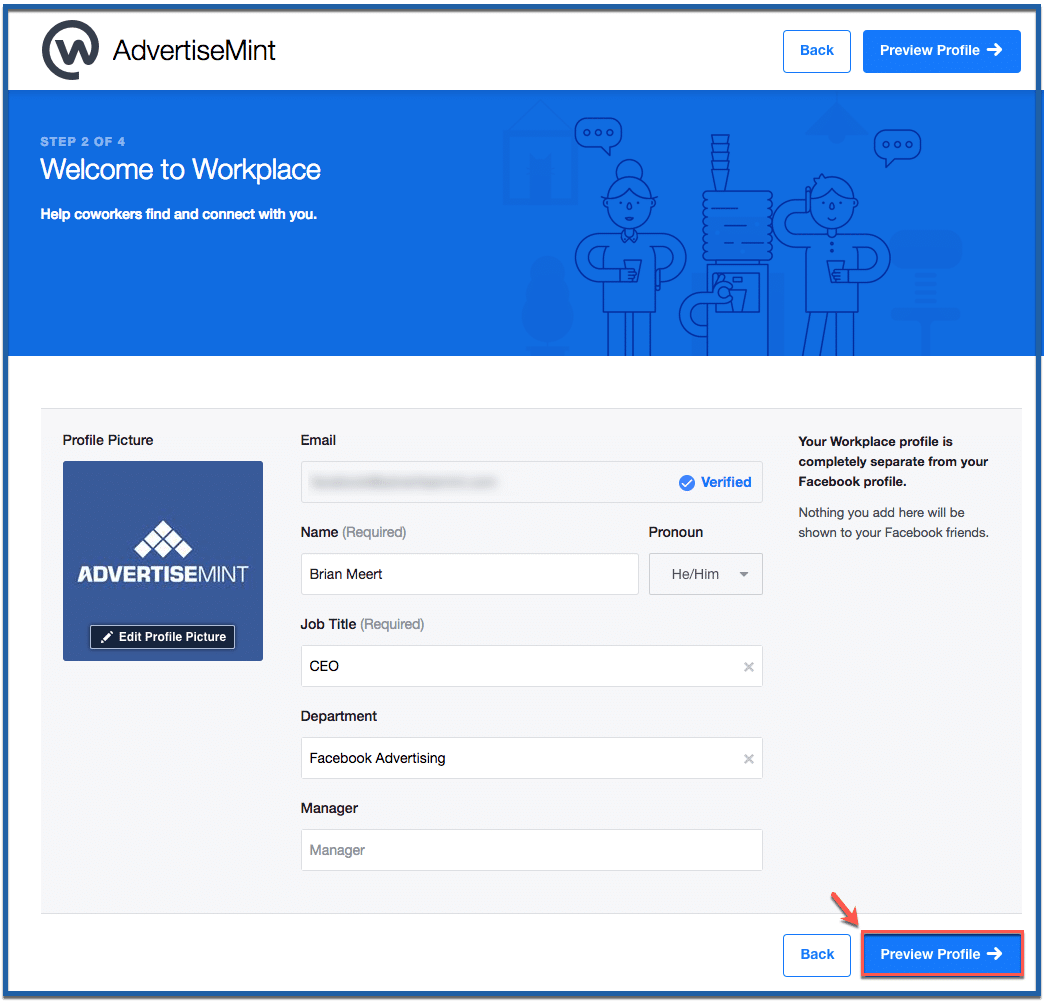Click the Pronoun dropdown caret arrow
Viewport: 1047px width, 1004px height.
[x=744, y=574]
